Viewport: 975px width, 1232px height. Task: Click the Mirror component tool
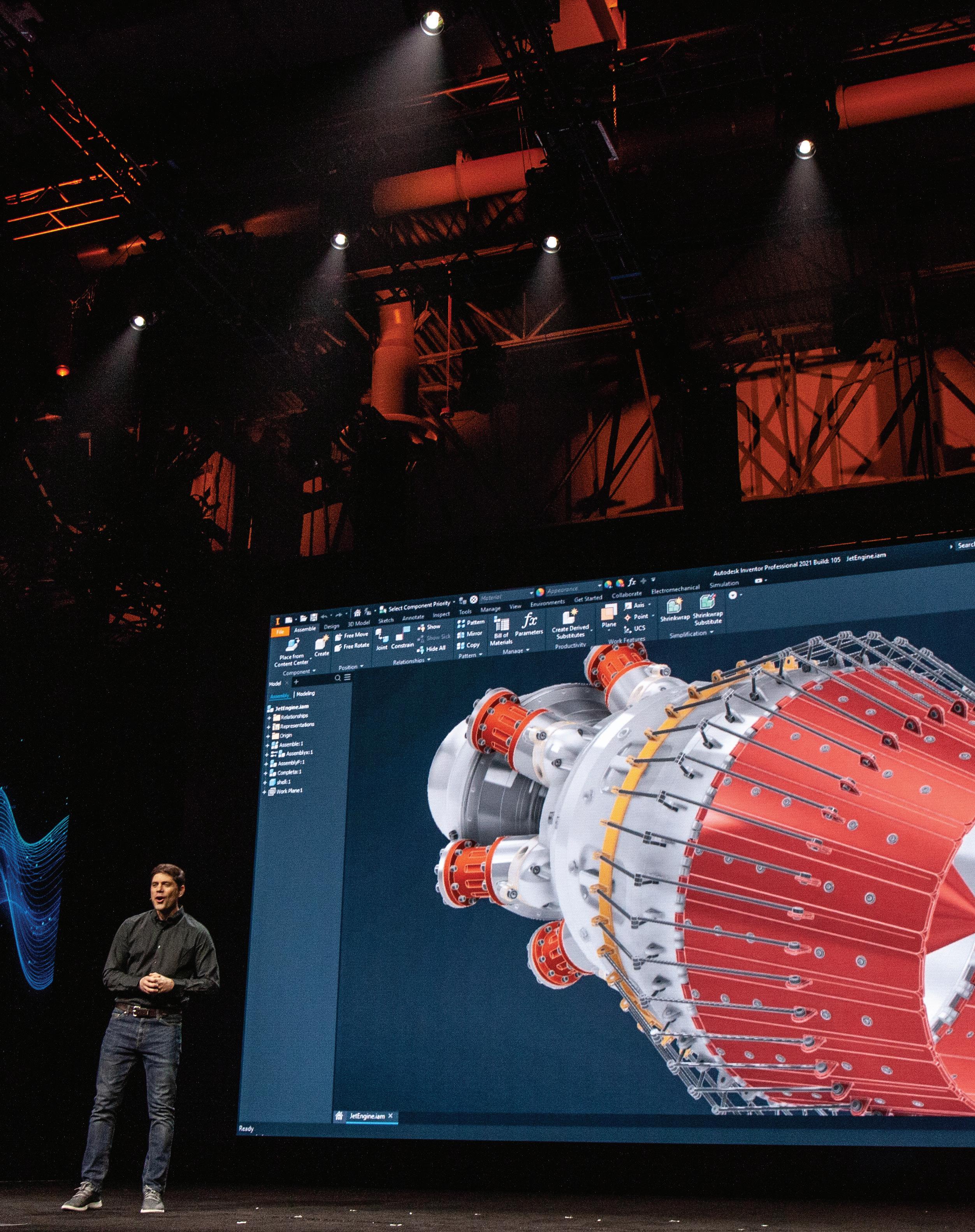[470, 634]
